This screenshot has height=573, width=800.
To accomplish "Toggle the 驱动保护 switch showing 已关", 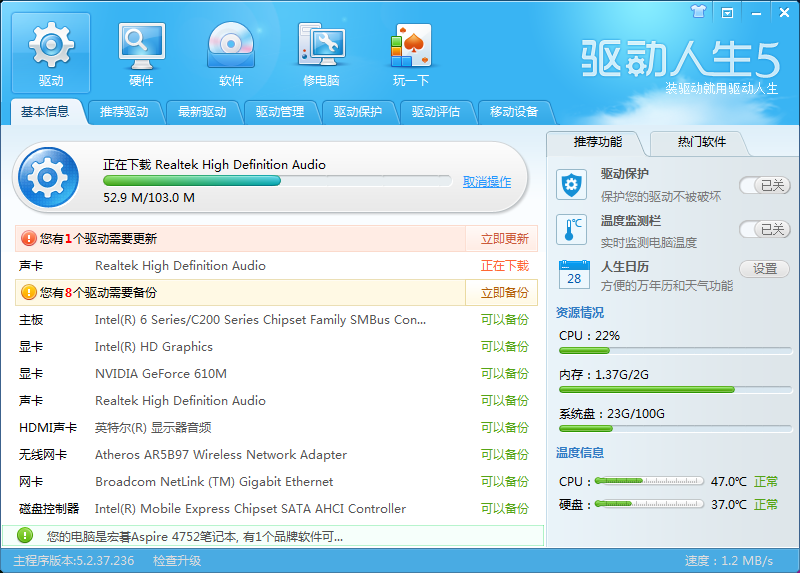I will [x=764, y=185].
